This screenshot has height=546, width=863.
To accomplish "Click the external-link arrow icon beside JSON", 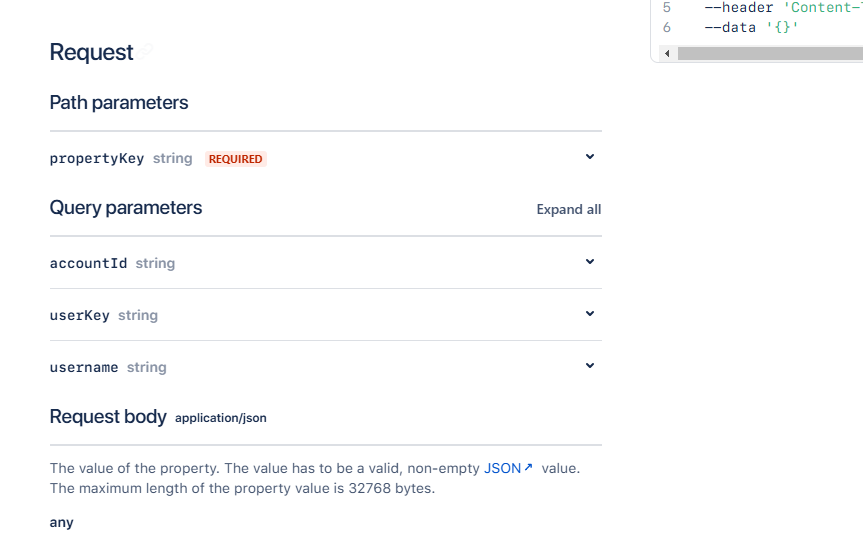I will click(528, 467).
